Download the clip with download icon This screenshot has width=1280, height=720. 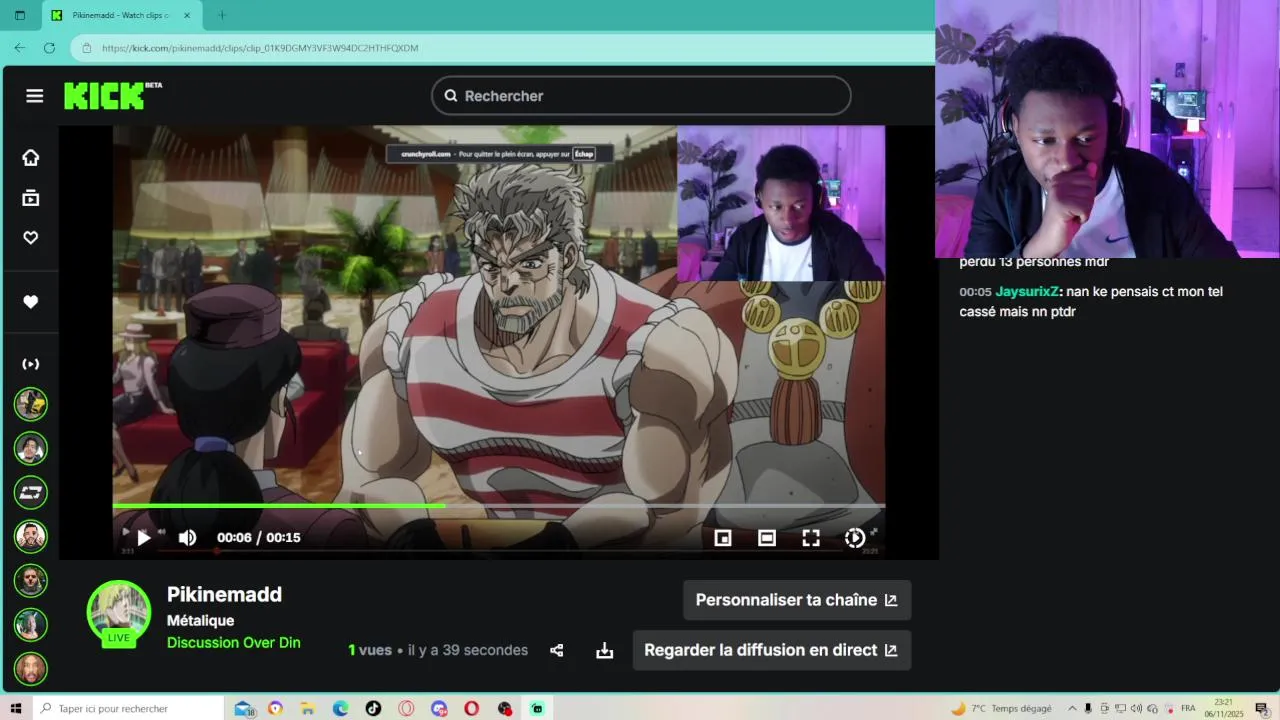click(605, 651)
